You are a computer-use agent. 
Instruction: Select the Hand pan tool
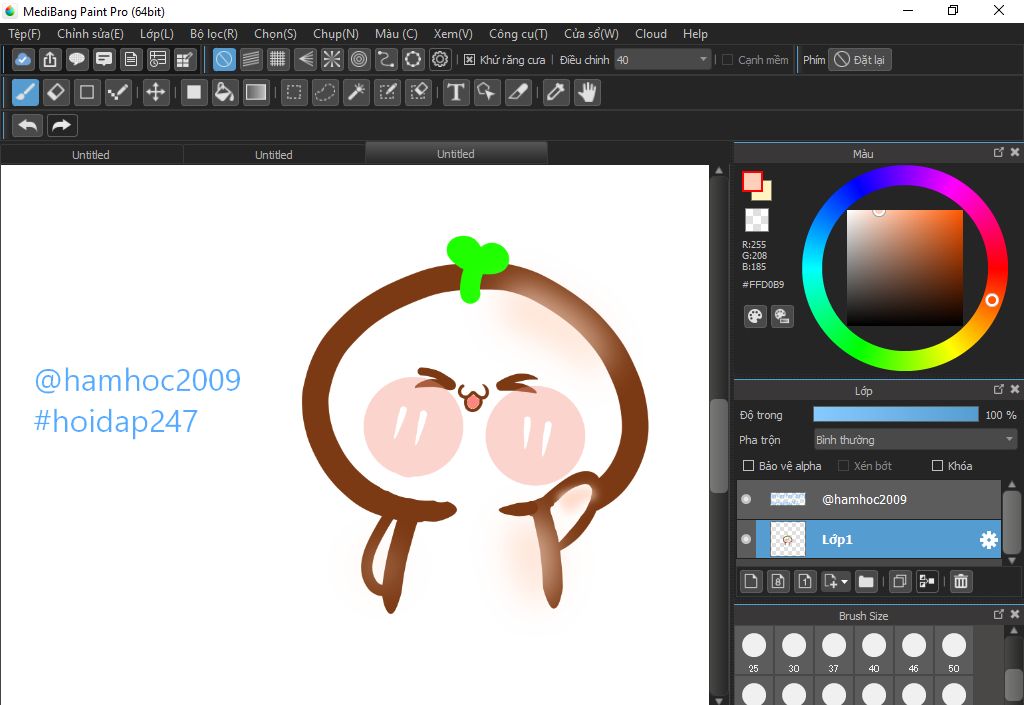click(x=587, y=93)
